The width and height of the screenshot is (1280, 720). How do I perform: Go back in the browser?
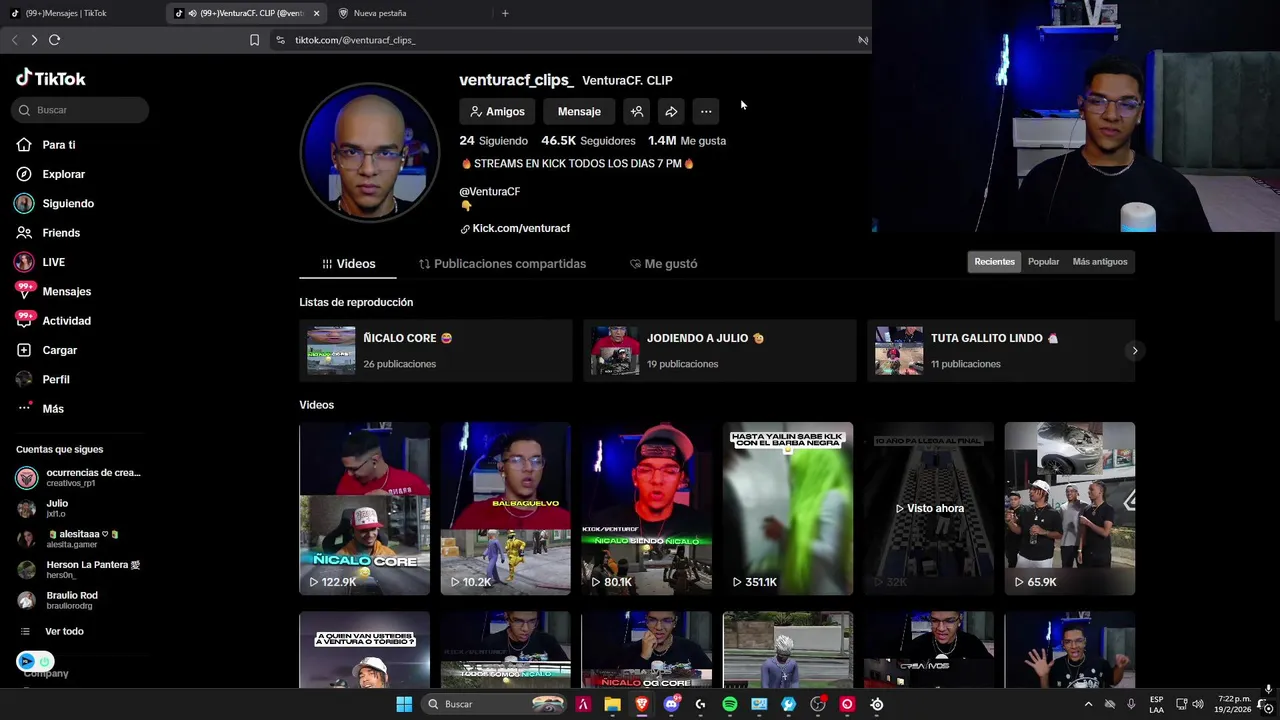14,40
